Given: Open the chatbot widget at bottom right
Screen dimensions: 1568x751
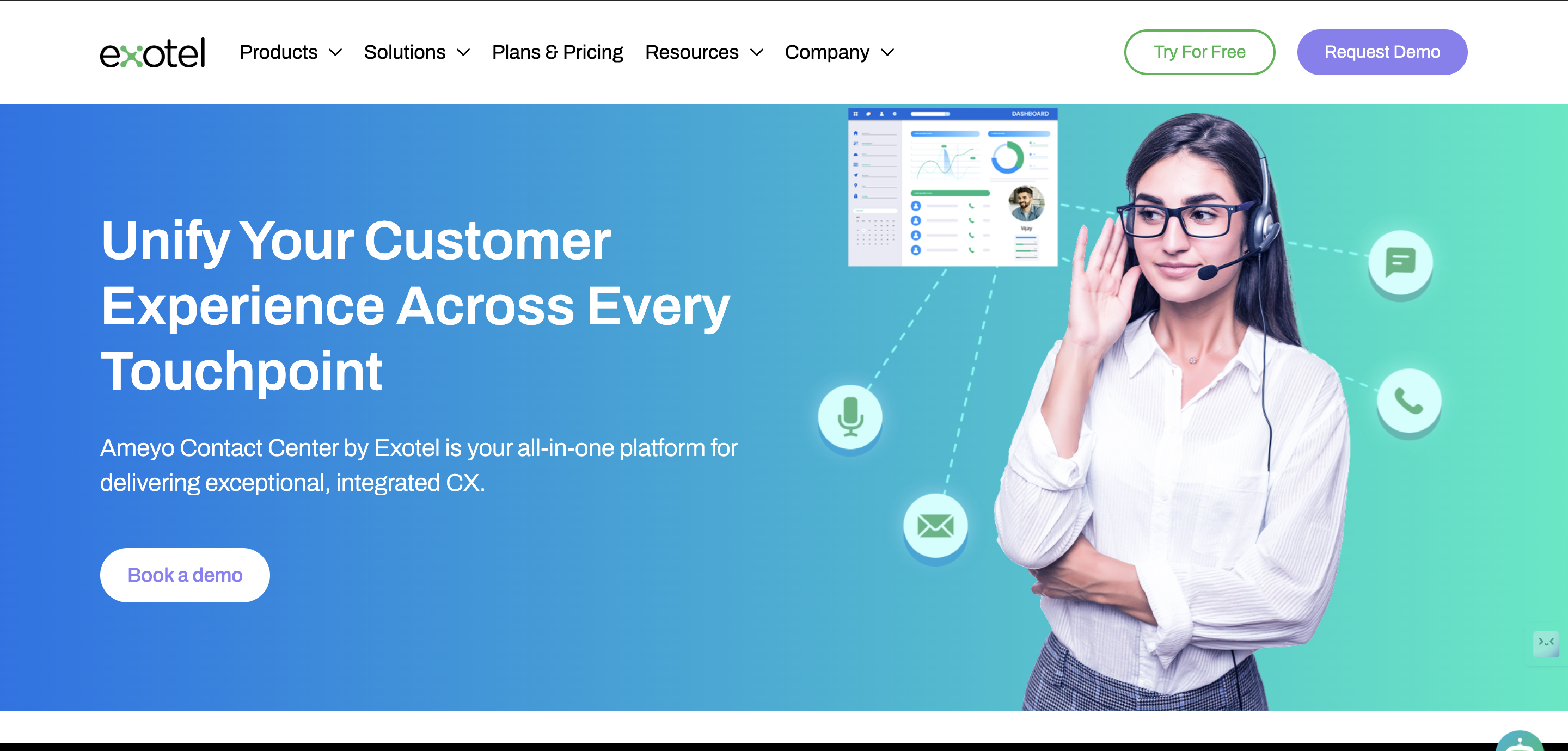Looking at the screenshot, I should click(1520, 741).
